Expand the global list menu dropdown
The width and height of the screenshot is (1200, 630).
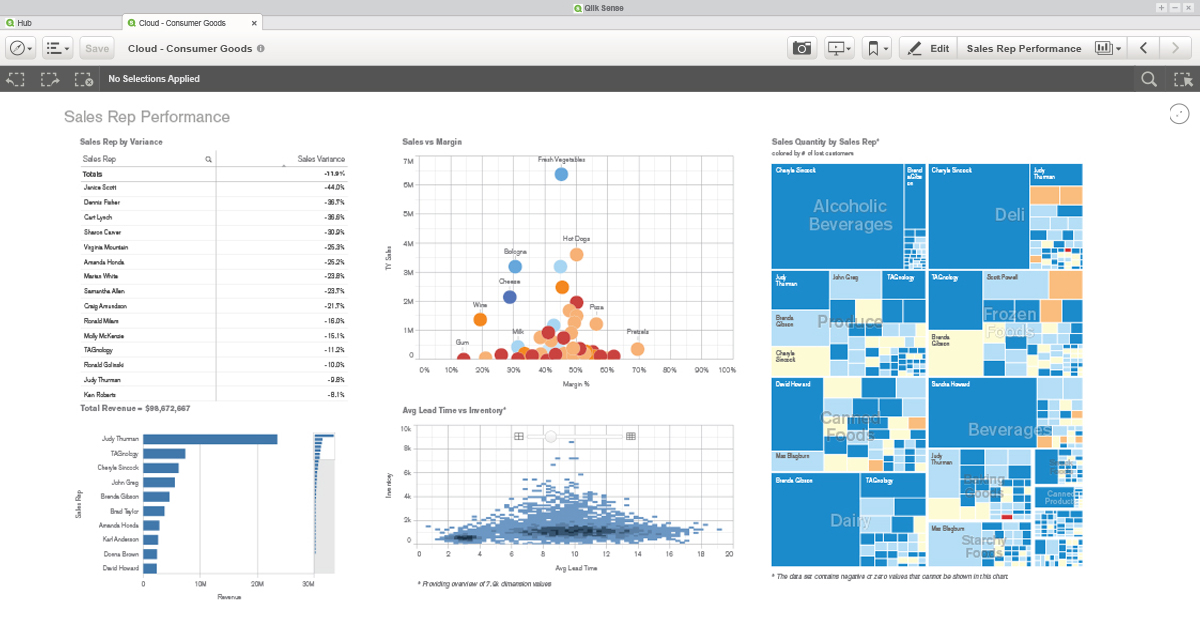tap(58, 48)
